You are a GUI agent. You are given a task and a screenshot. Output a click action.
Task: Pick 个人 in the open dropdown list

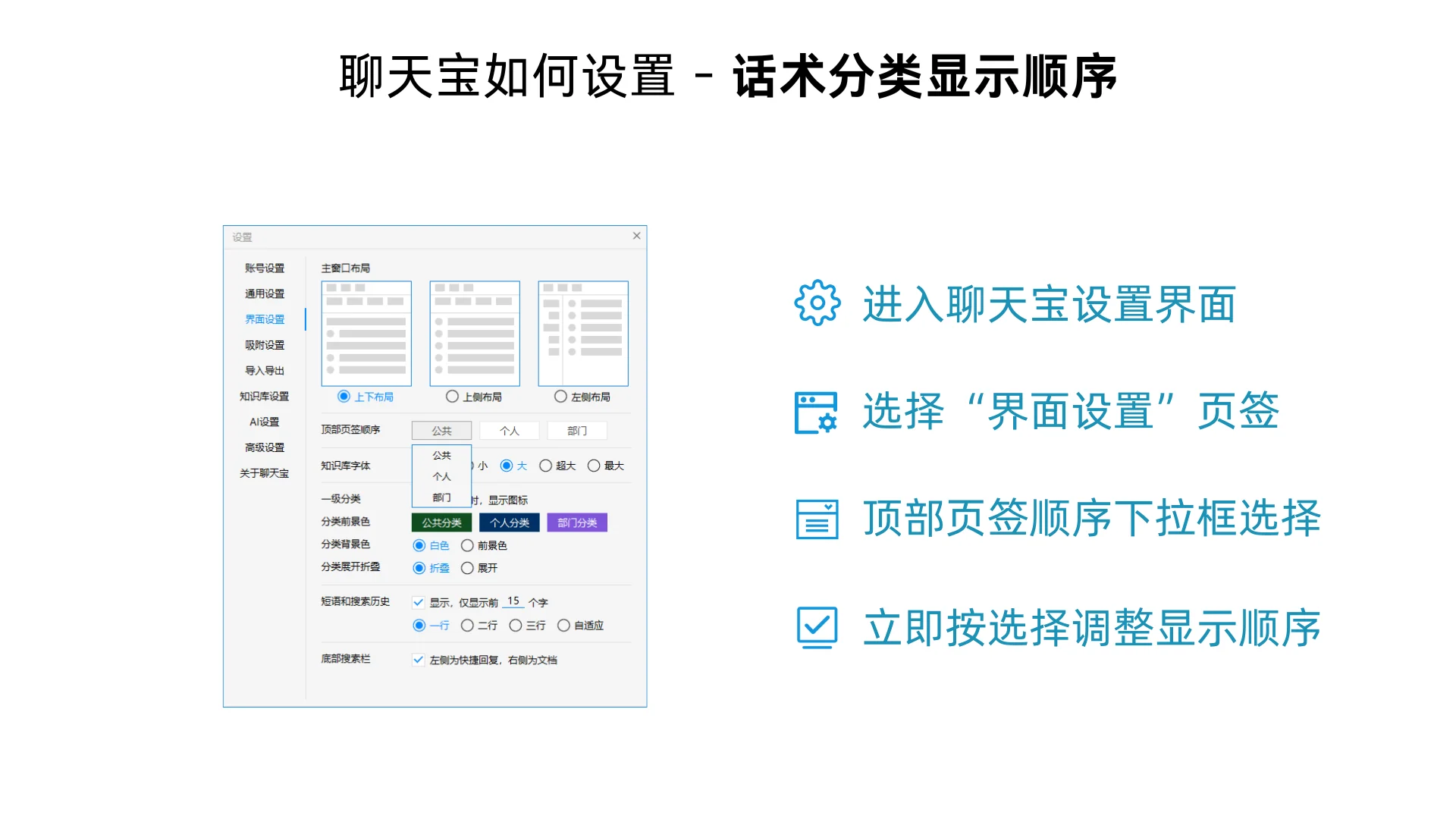pos(441,476)
